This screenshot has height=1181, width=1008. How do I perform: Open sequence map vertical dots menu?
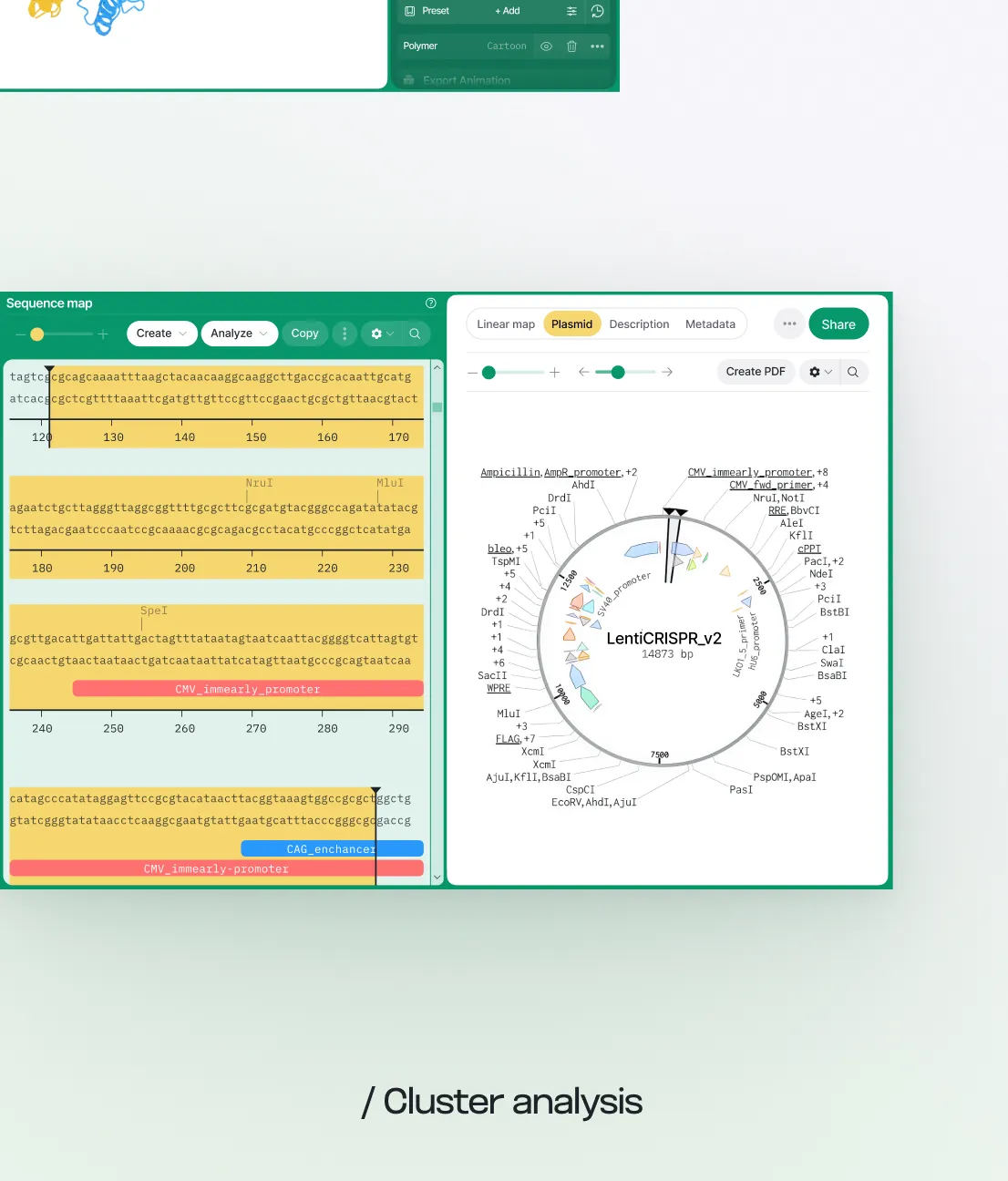coord(345,334)
